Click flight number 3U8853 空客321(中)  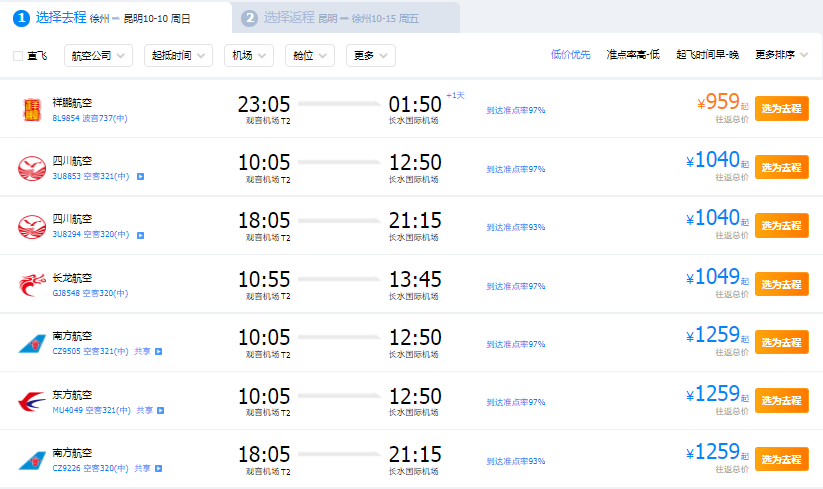pyautogui.click(x=91, y=177)
